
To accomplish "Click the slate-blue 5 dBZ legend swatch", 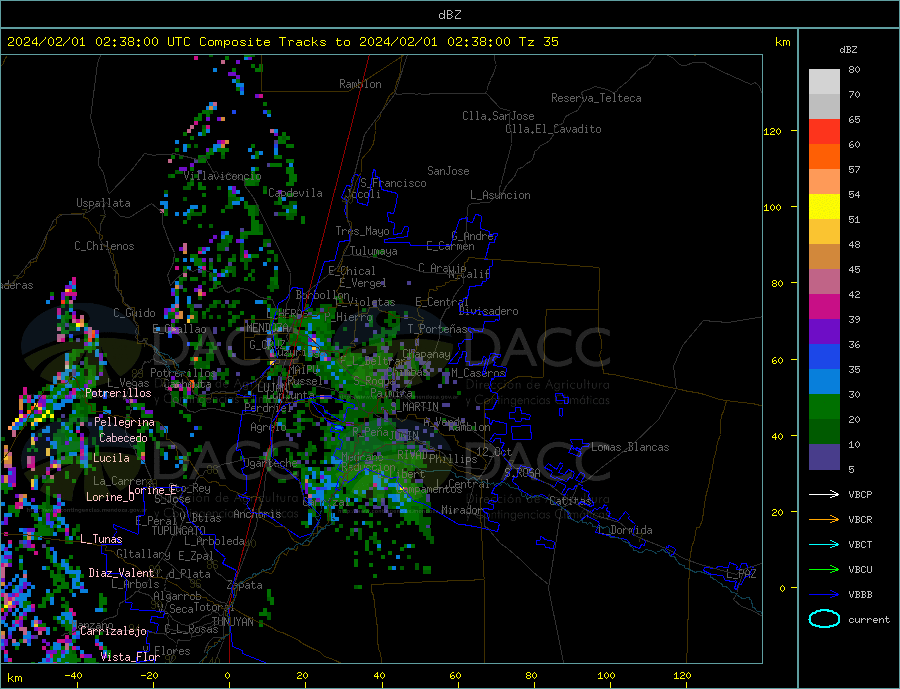I will pos(824,456).
